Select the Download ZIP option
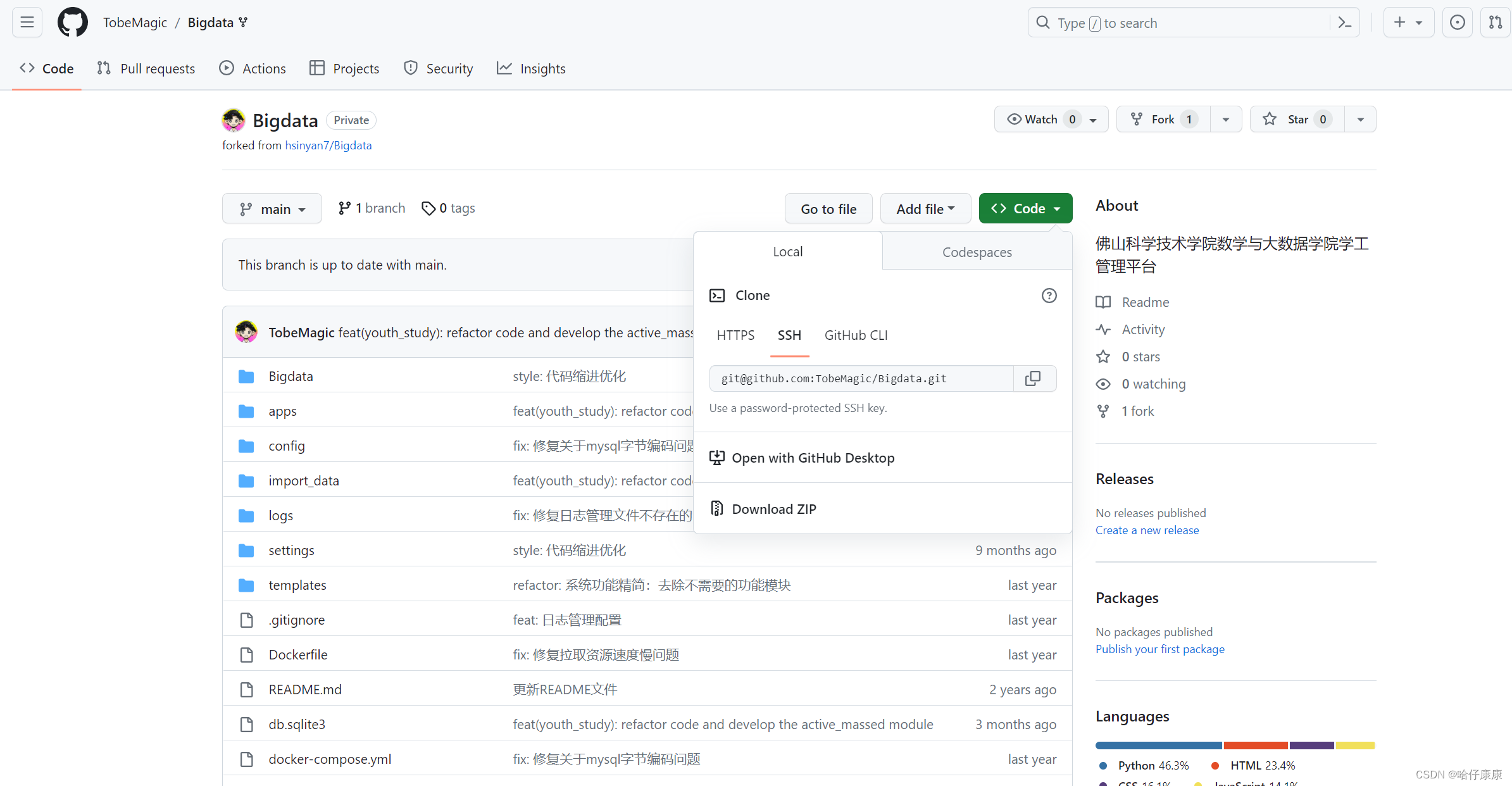 773,508
